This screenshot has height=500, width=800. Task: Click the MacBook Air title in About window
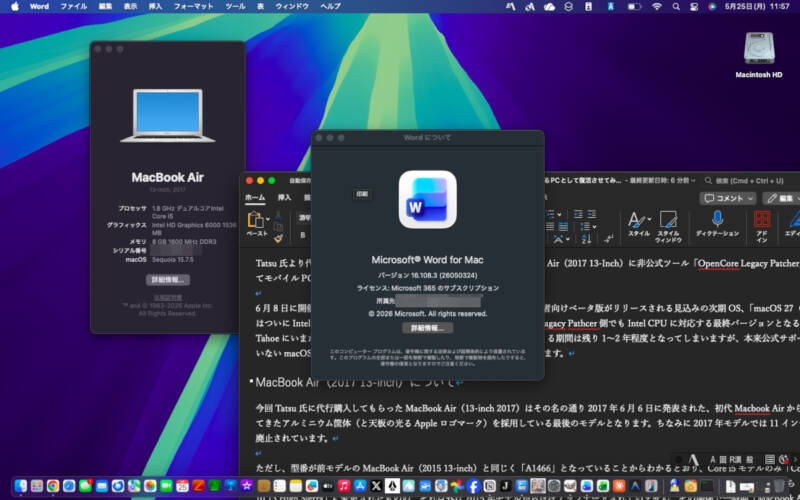click(x=167, y=177)
